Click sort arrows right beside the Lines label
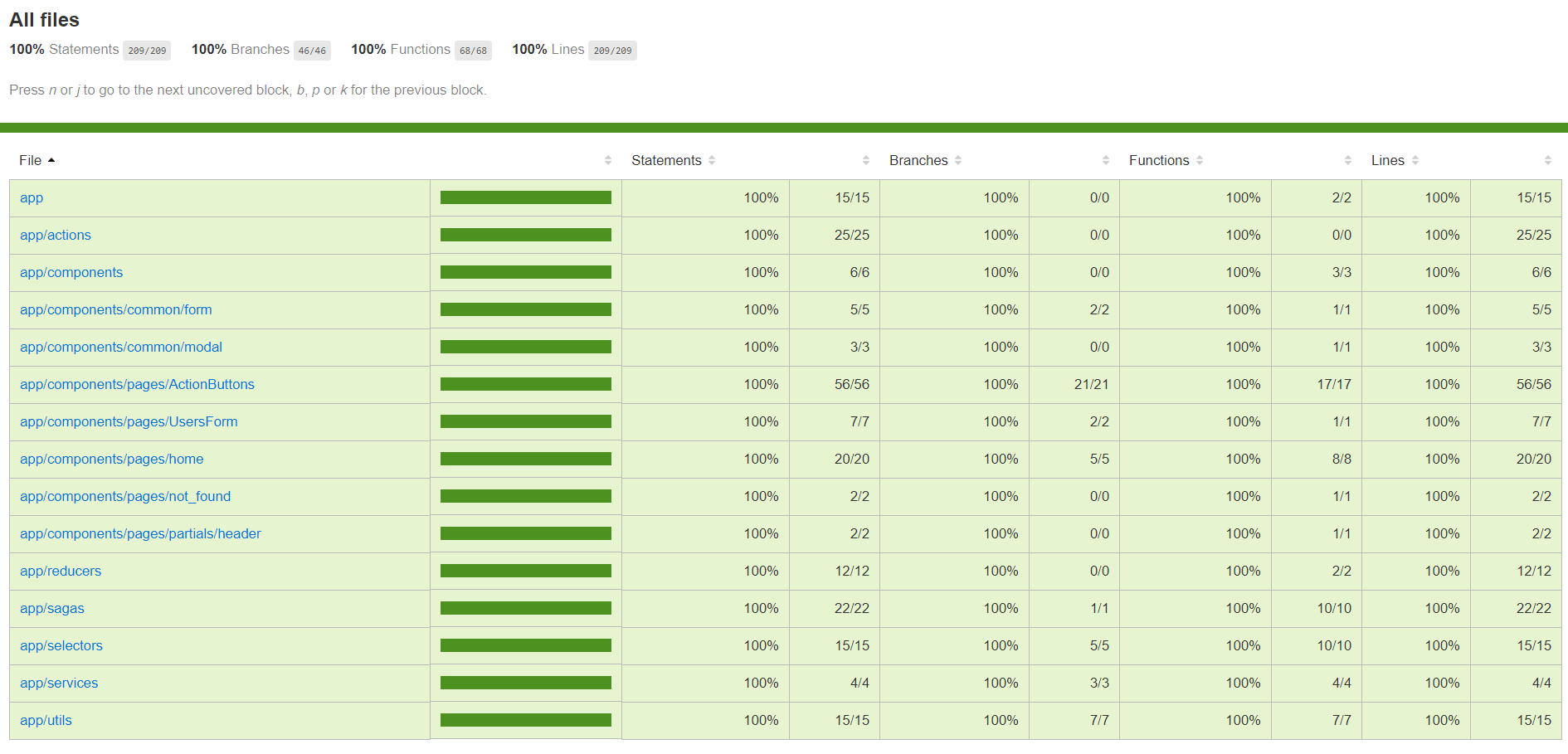 tap(1415, 160)
